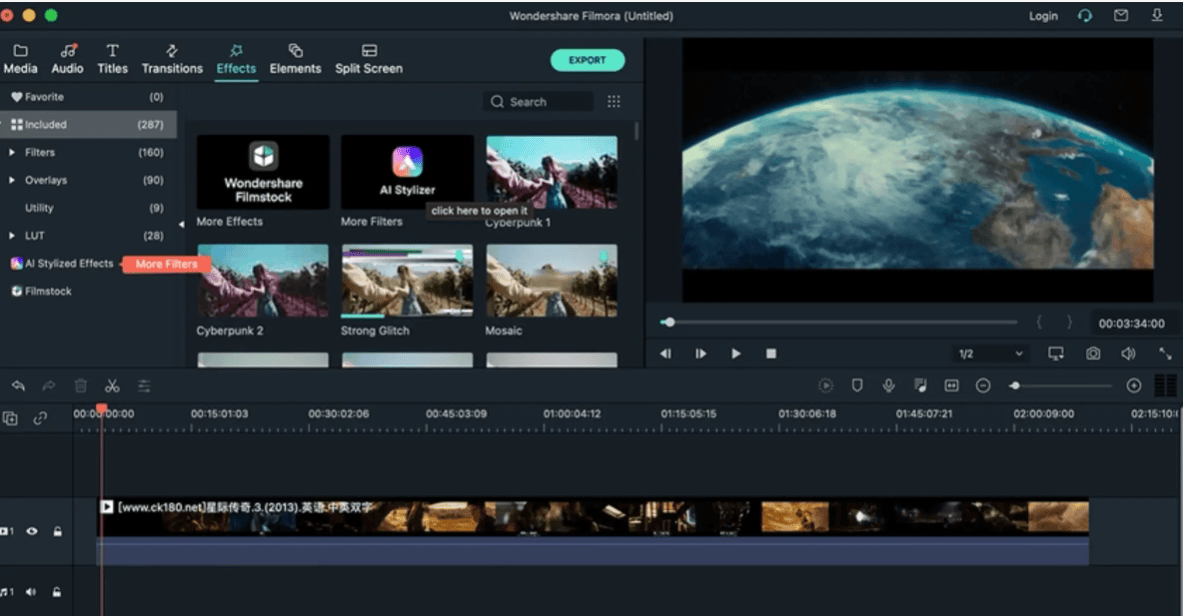Click the Login link
The height and width of the screenshot is (616, 1183).
pos(1042,15)
